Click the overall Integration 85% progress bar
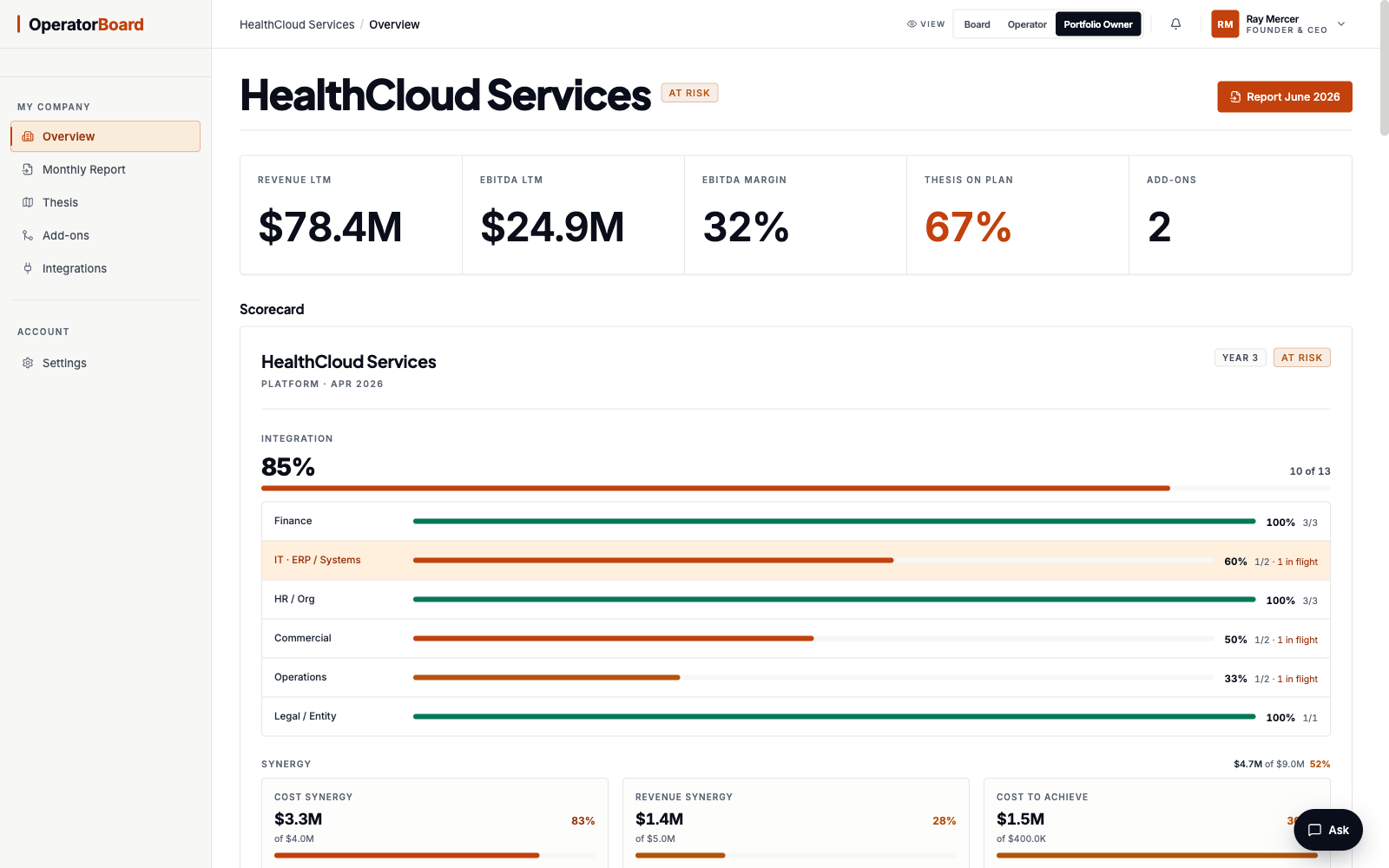This screenshot has width=1389, height=868. click(x=796, y=489)
